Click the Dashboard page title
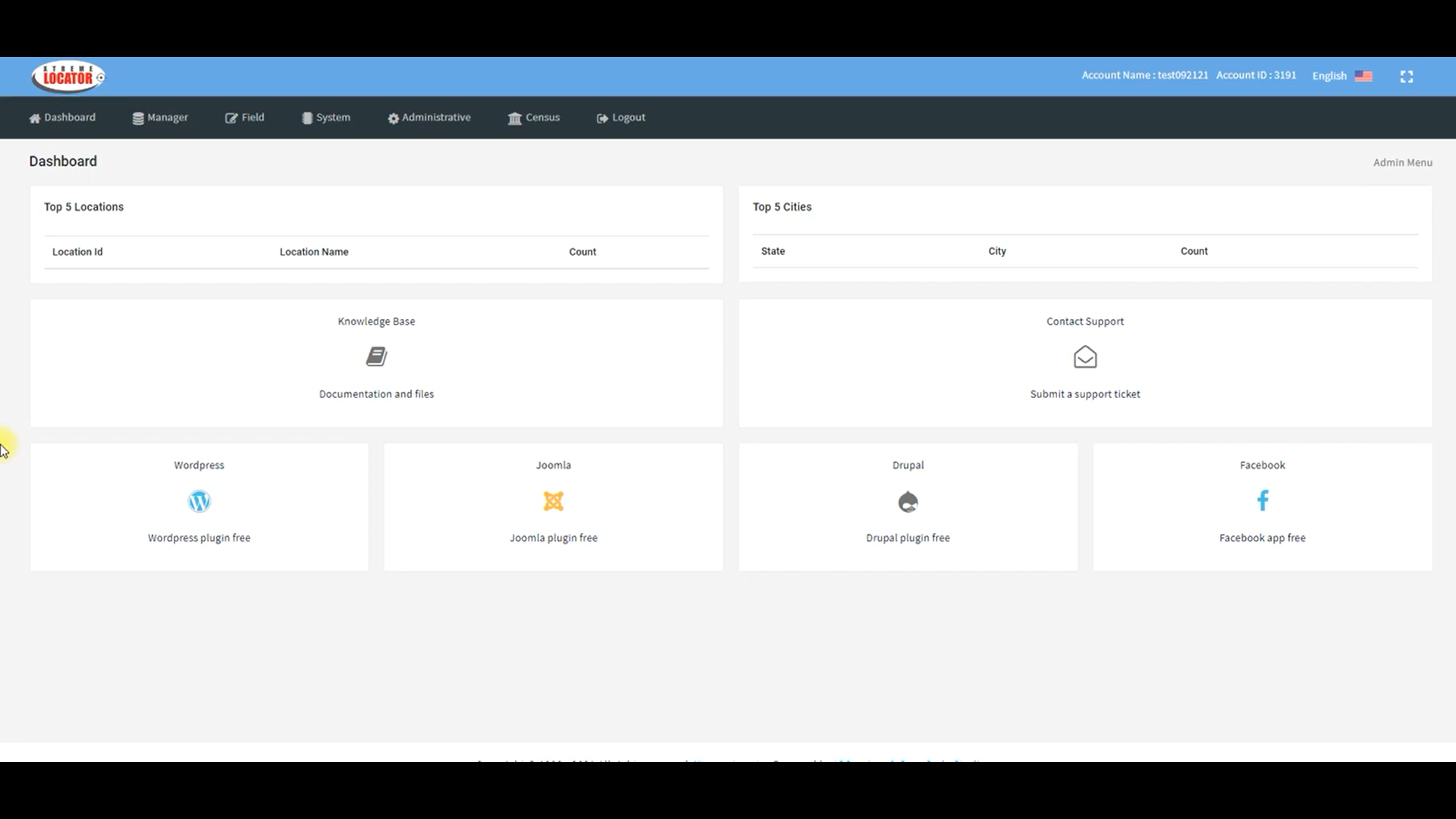 coord(63,162)
